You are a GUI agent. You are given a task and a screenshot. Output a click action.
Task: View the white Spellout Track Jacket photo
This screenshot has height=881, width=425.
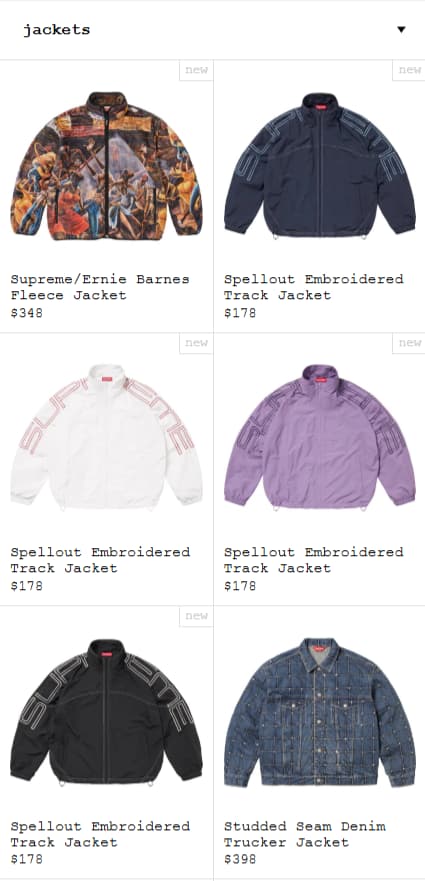tap(106, 438)
